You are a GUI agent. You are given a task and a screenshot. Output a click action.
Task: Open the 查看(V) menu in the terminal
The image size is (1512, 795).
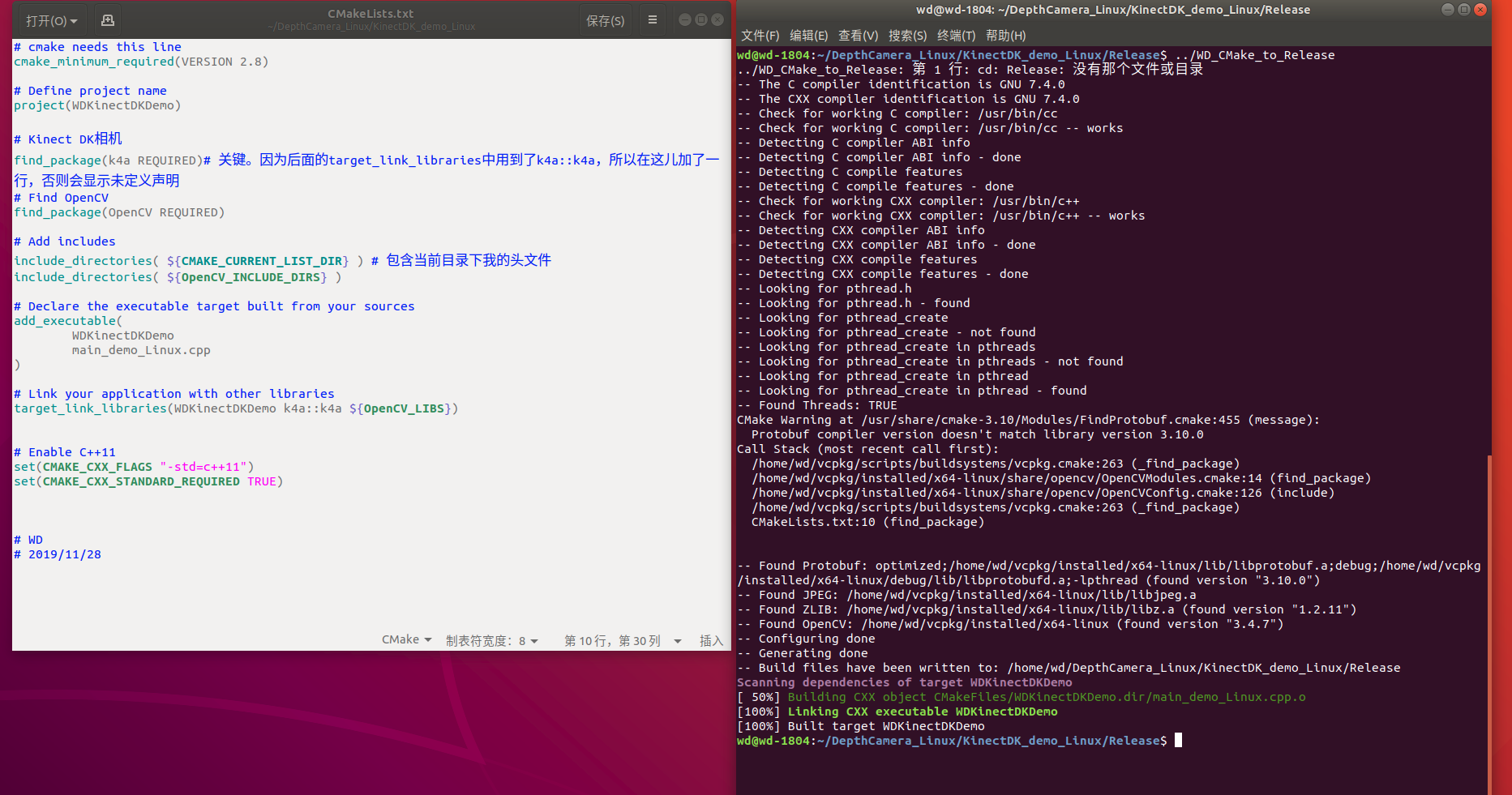pyautogui.click(x=858, y=35)
